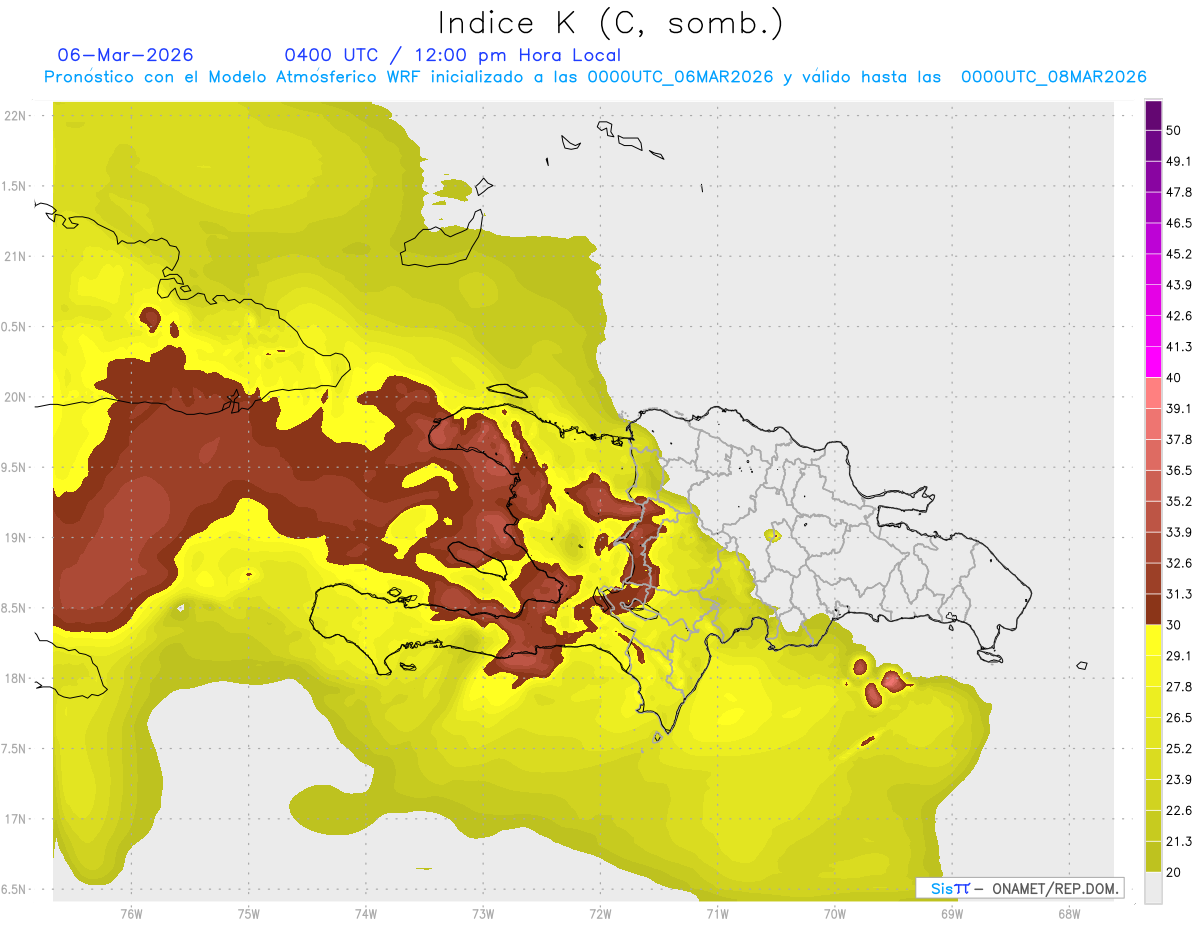The image size is (1200, 927).
Task: Pick the salmon pink swatch between 39.1 and 40
Action: click(1153, 393)
